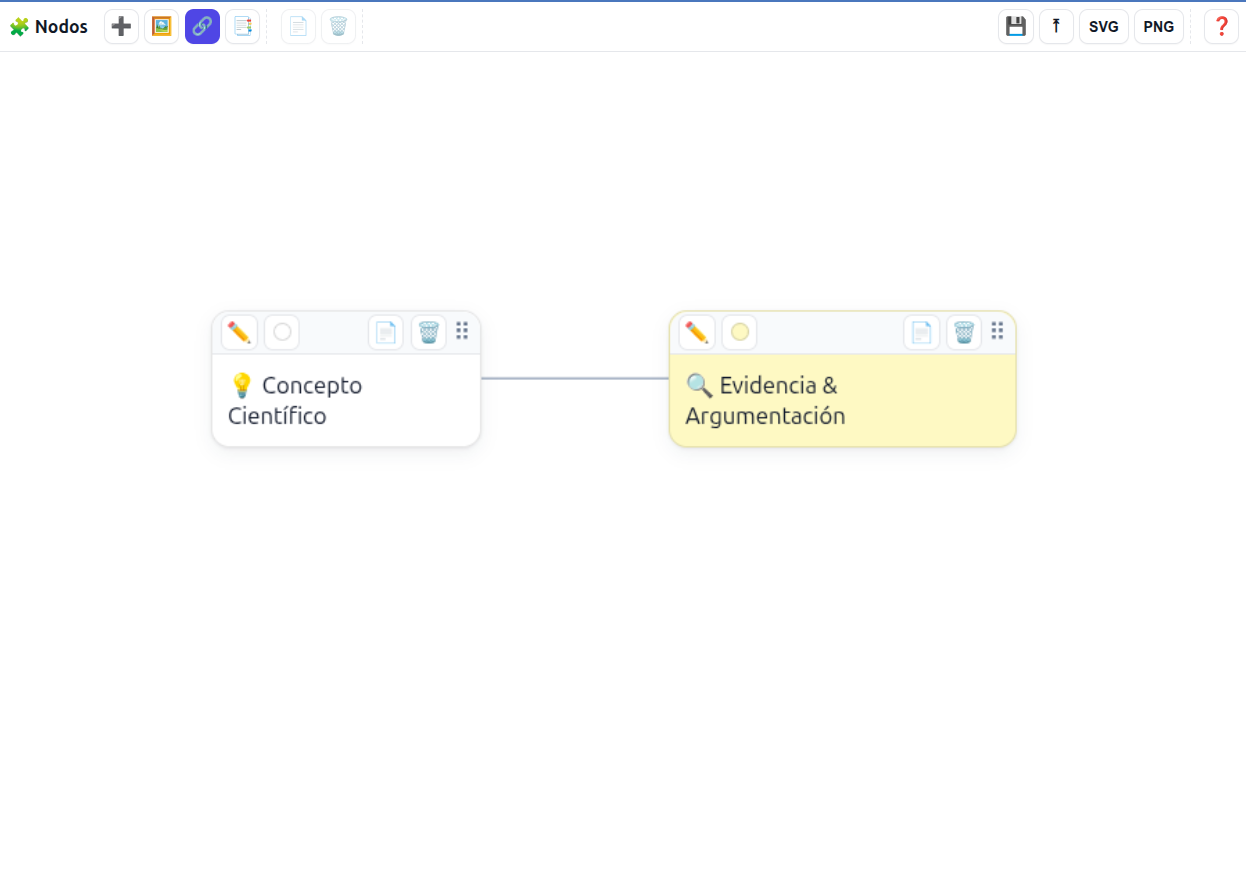Grab the drag handle of Evidencia & Argumentación node
The width and height of the screenshot is (1246, 882).
pyautogui.click(x=997, y=331)
